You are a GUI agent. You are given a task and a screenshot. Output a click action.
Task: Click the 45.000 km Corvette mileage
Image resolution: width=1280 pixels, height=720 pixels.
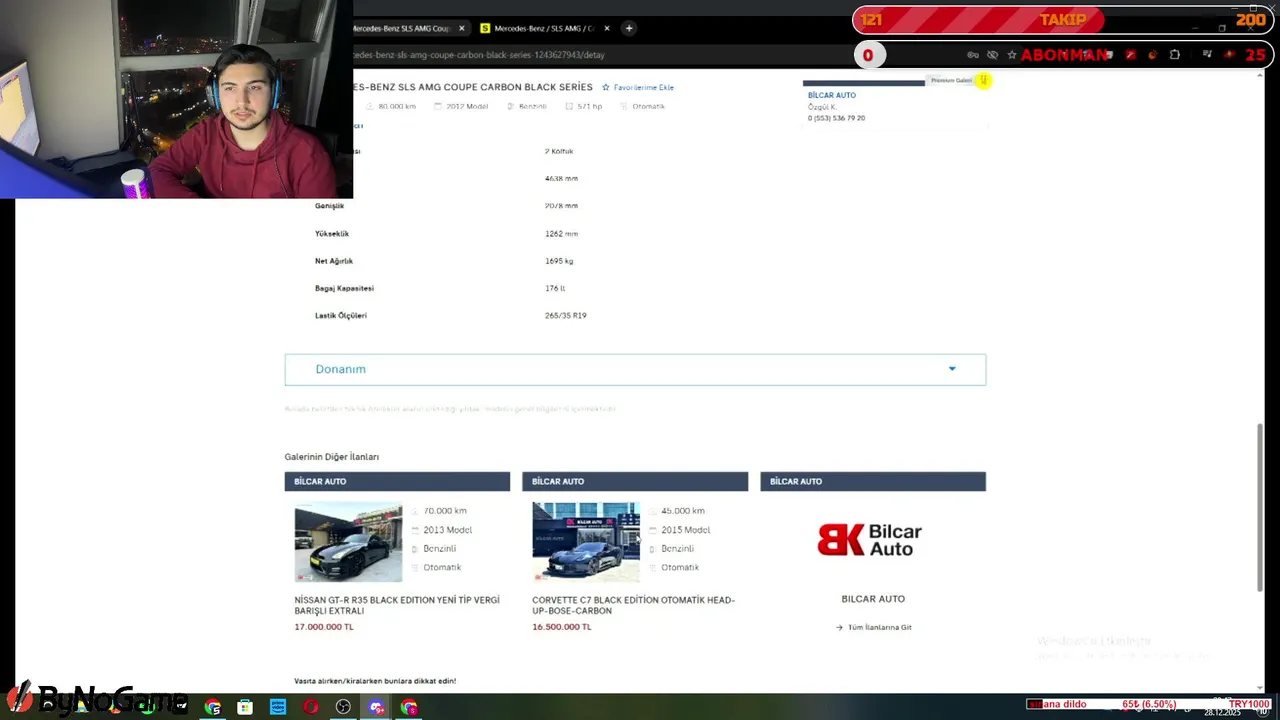[x=683, y=511]
